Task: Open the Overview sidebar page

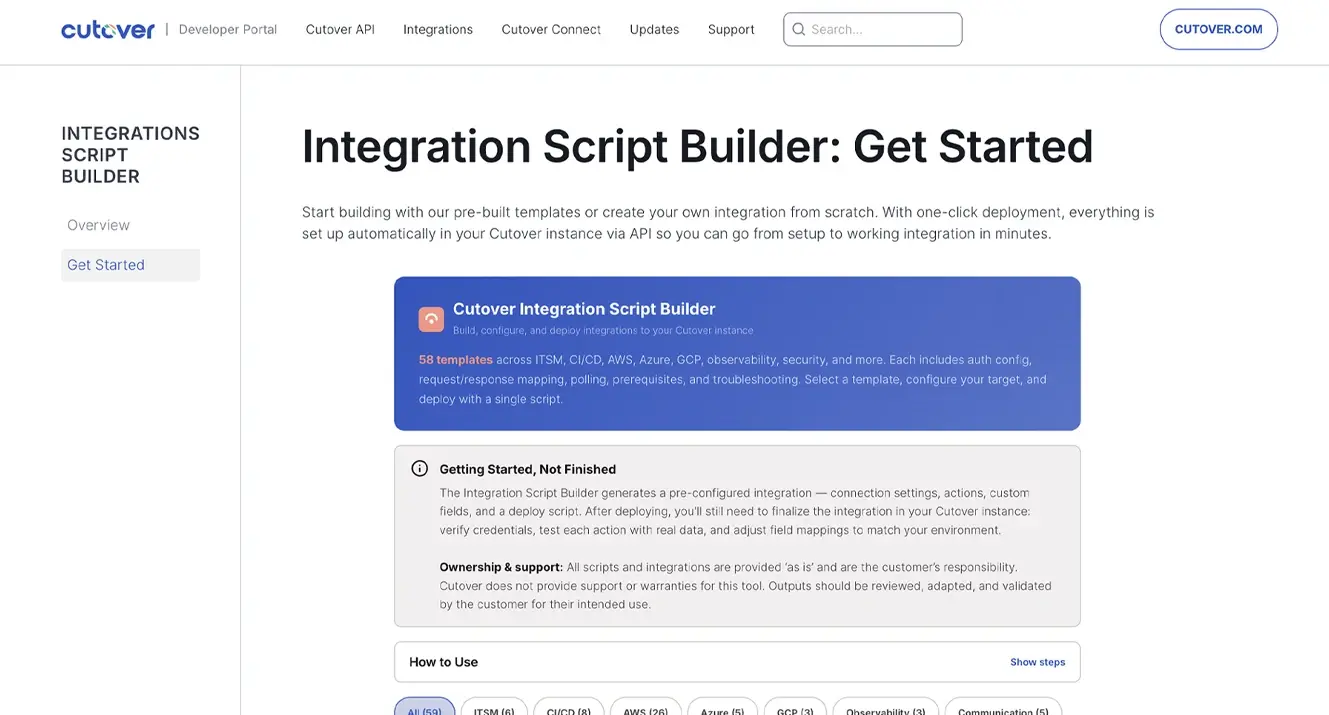Action: [x=98, y=225]
